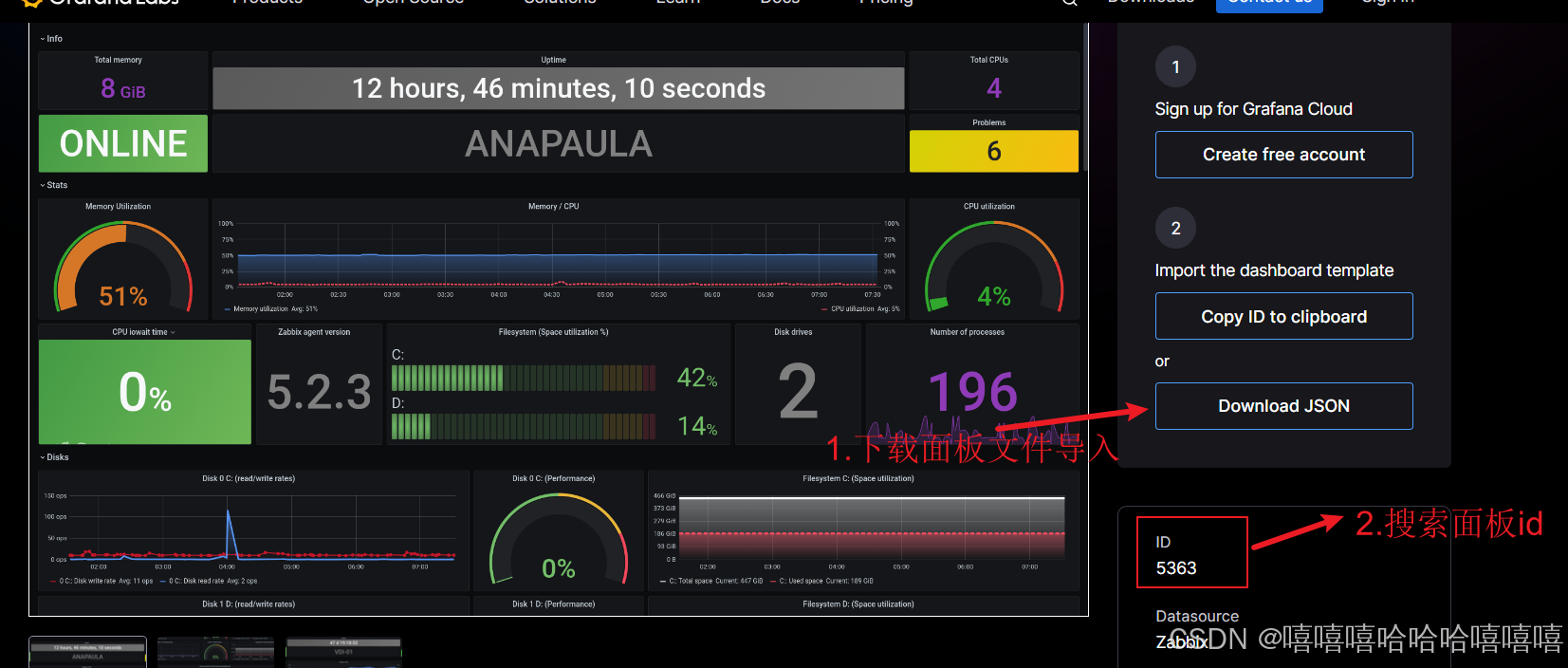Download the dashboard JSON file
Viewport: 1568px width, 668px height.
(1283, 406)
